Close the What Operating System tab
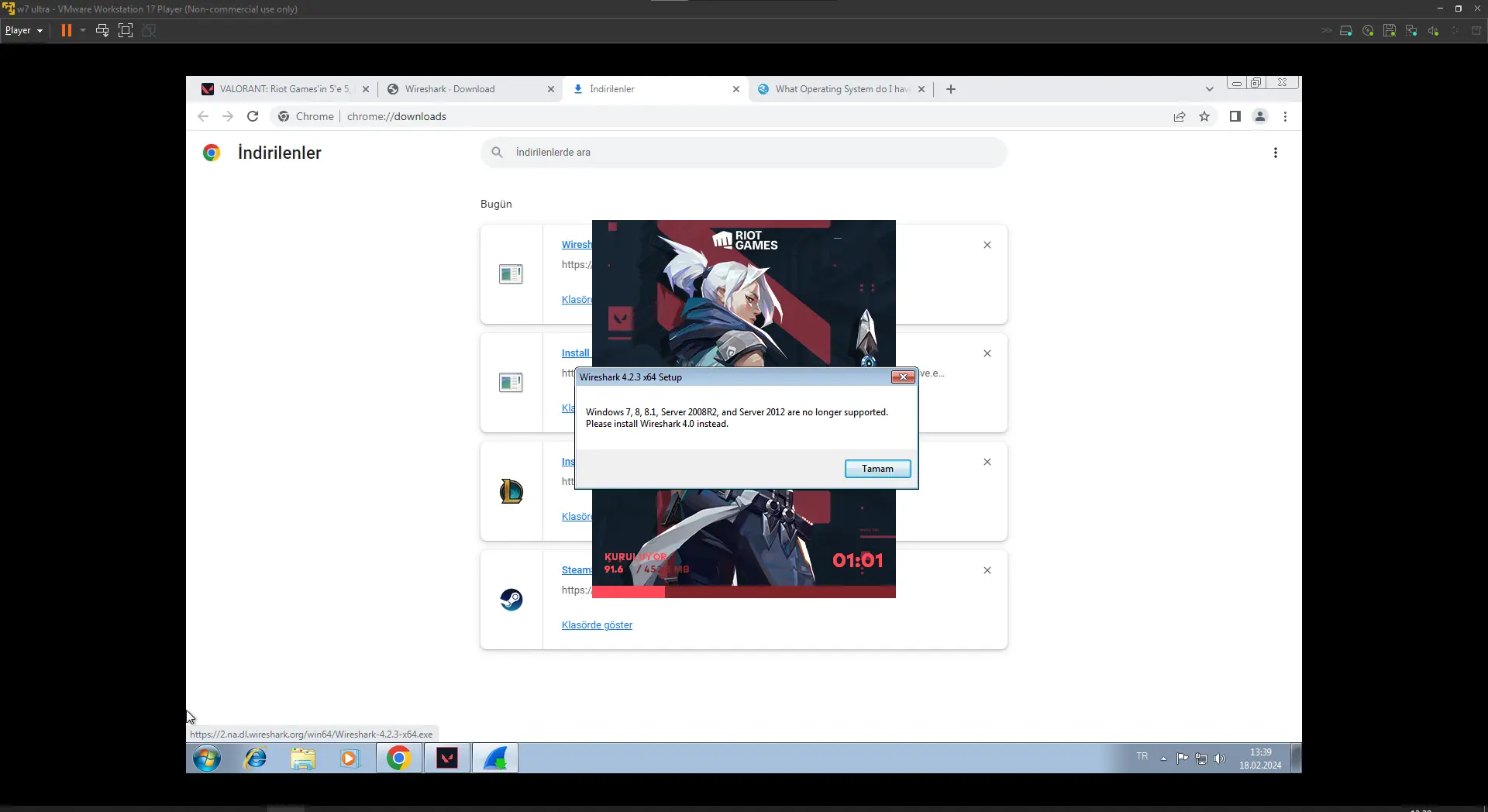The height and width of the screenshot is (812, 1488). (921, 89)
